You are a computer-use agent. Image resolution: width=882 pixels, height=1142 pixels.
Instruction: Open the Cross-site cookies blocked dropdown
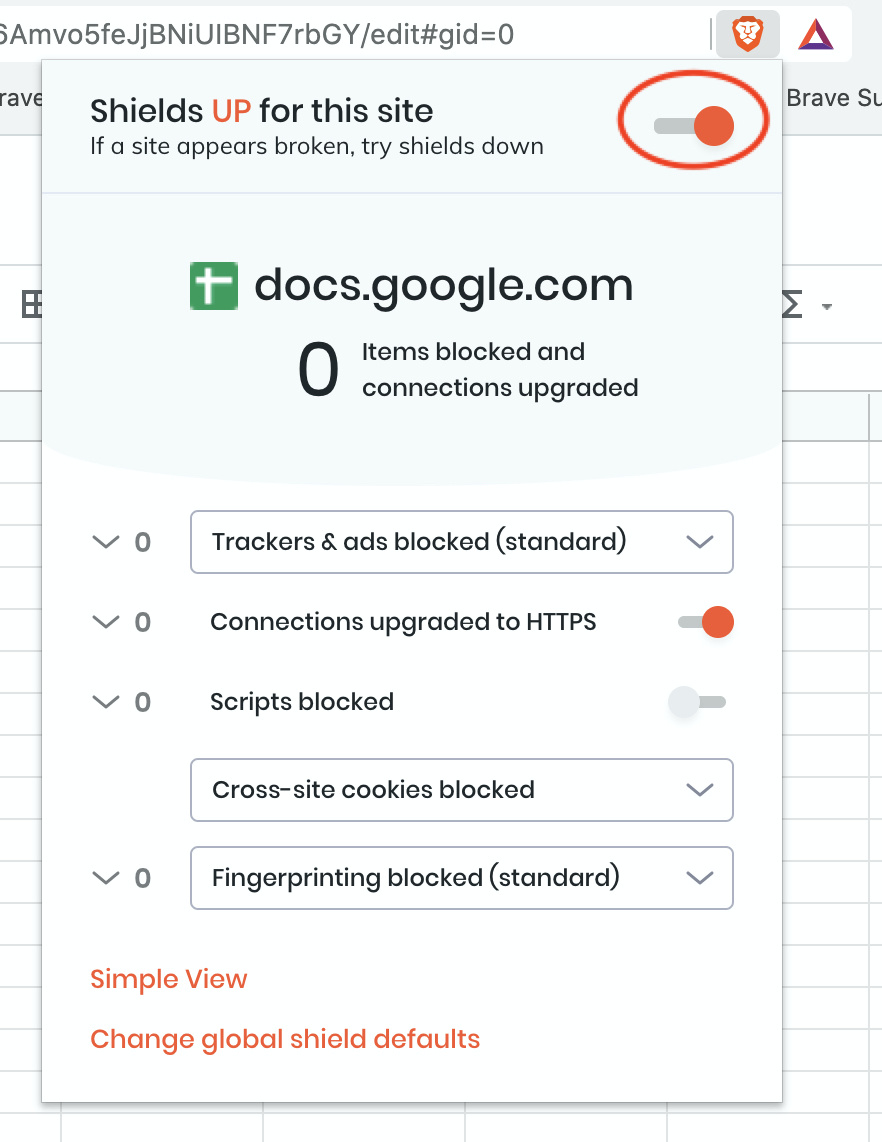pyautogui.click(x=461, y=790)
